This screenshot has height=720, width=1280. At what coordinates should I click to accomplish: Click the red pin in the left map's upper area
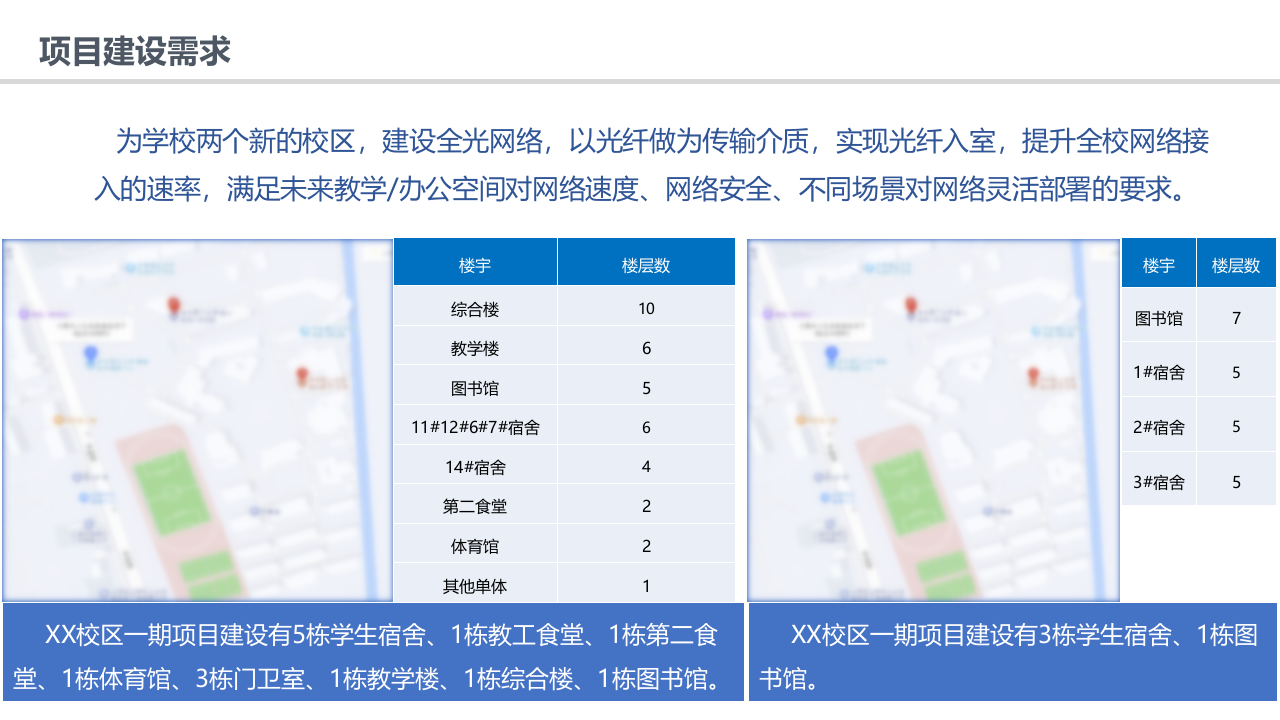point(174,305)
